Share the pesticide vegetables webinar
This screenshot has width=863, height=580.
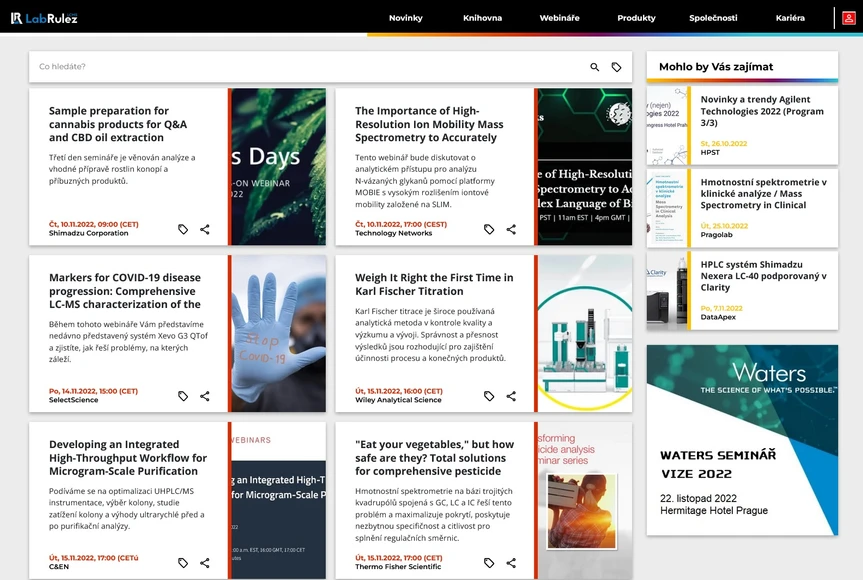tap(511, 563)
